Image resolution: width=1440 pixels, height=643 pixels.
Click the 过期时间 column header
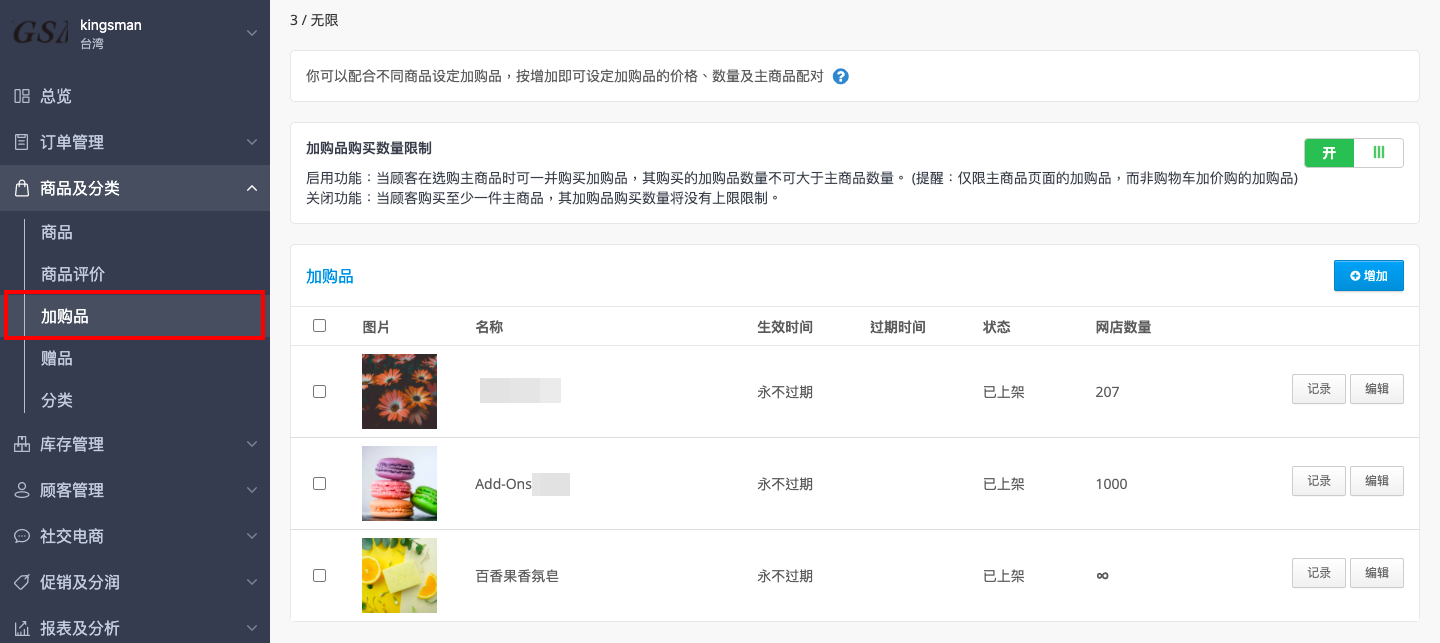pos(898,327)
